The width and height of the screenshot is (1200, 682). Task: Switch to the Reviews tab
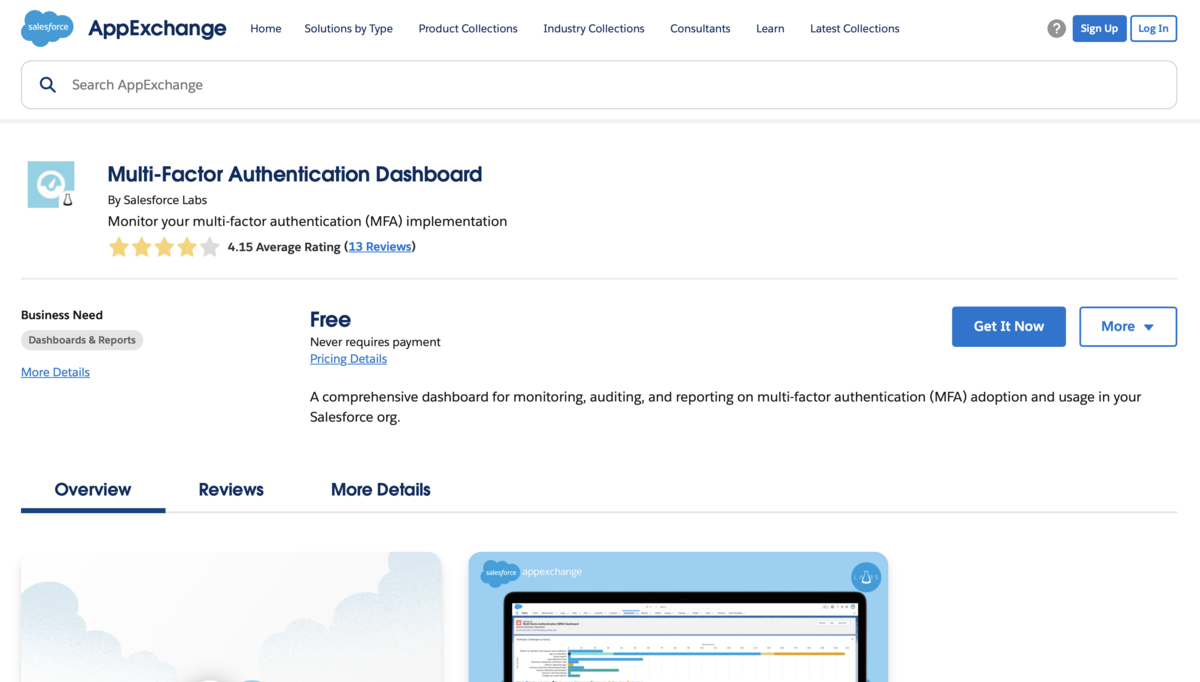231,490
